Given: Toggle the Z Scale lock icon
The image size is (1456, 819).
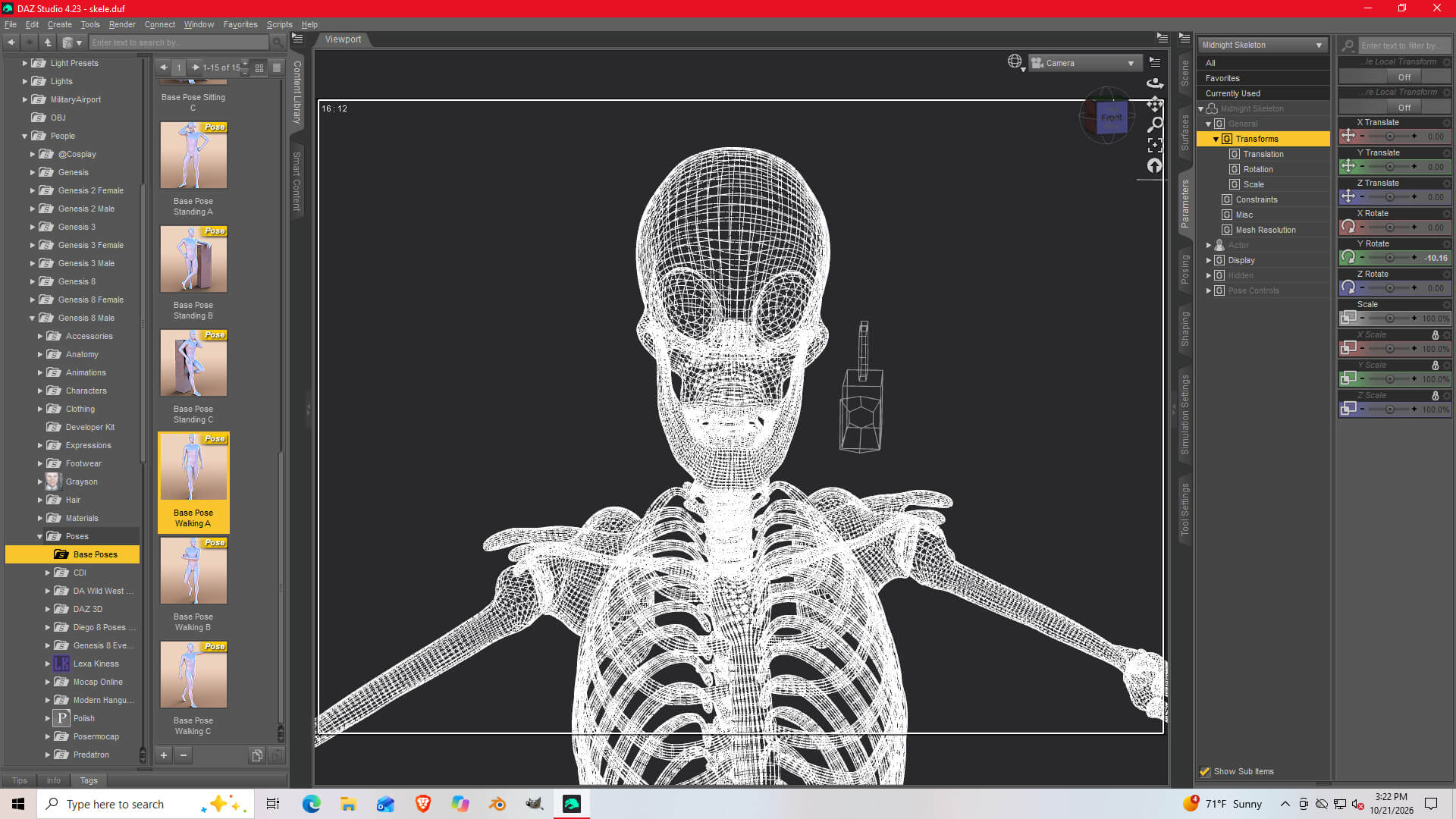Looking at the screenshot, I should click(x=1435, y=395).
